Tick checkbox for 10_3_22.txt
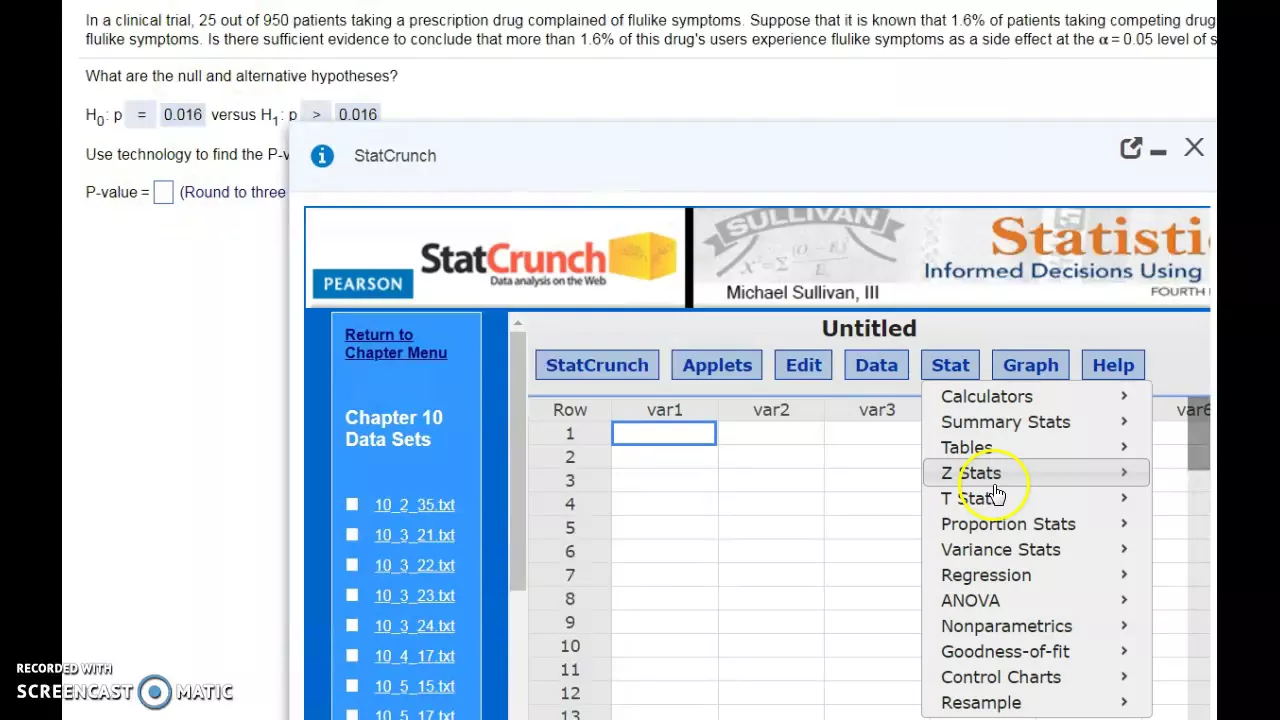 352,565
